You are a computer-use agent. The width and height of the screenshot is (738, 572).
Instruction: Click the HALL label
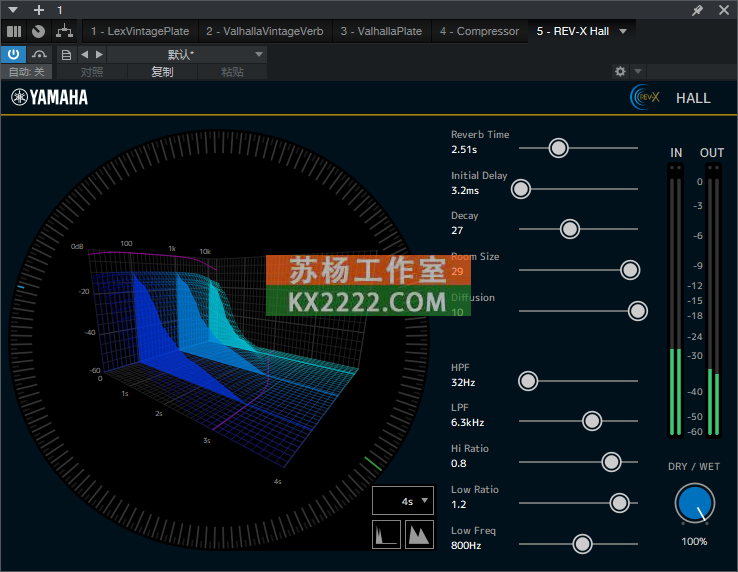(693, 98)
